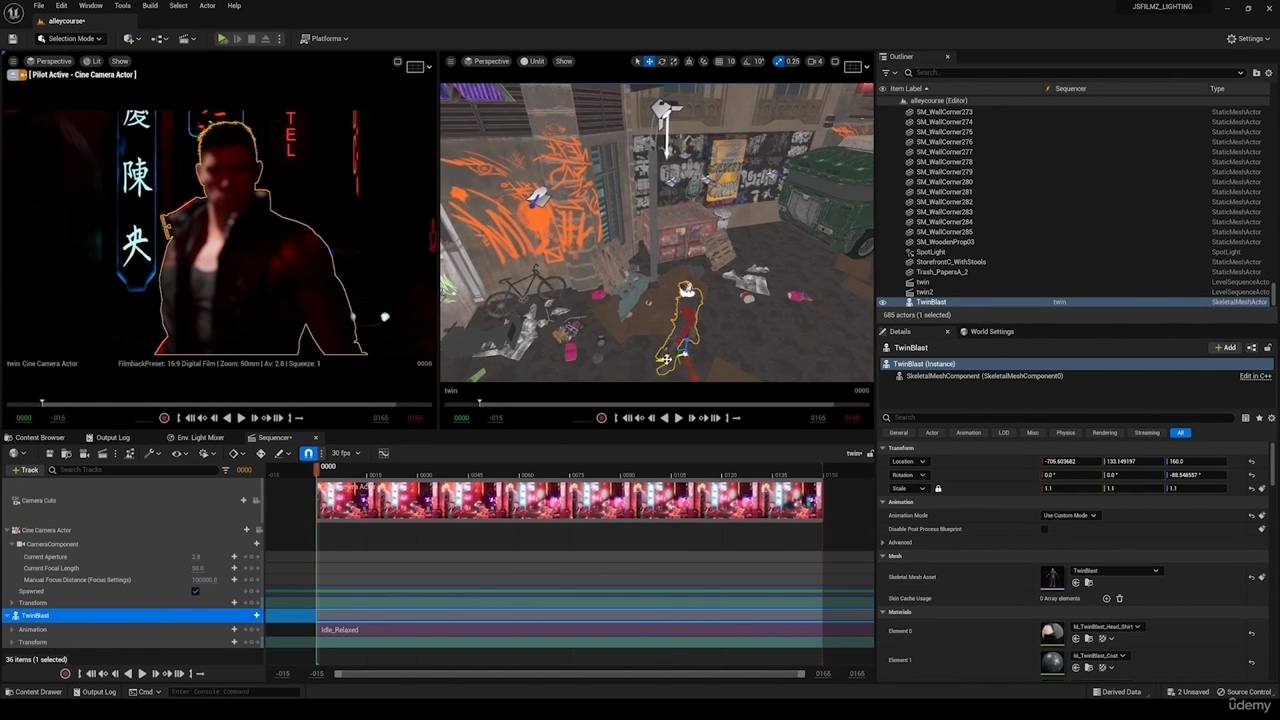
Task: Browse to TwinBlast skeletal mesh asset folder icon
Action: pos(1088,583)
